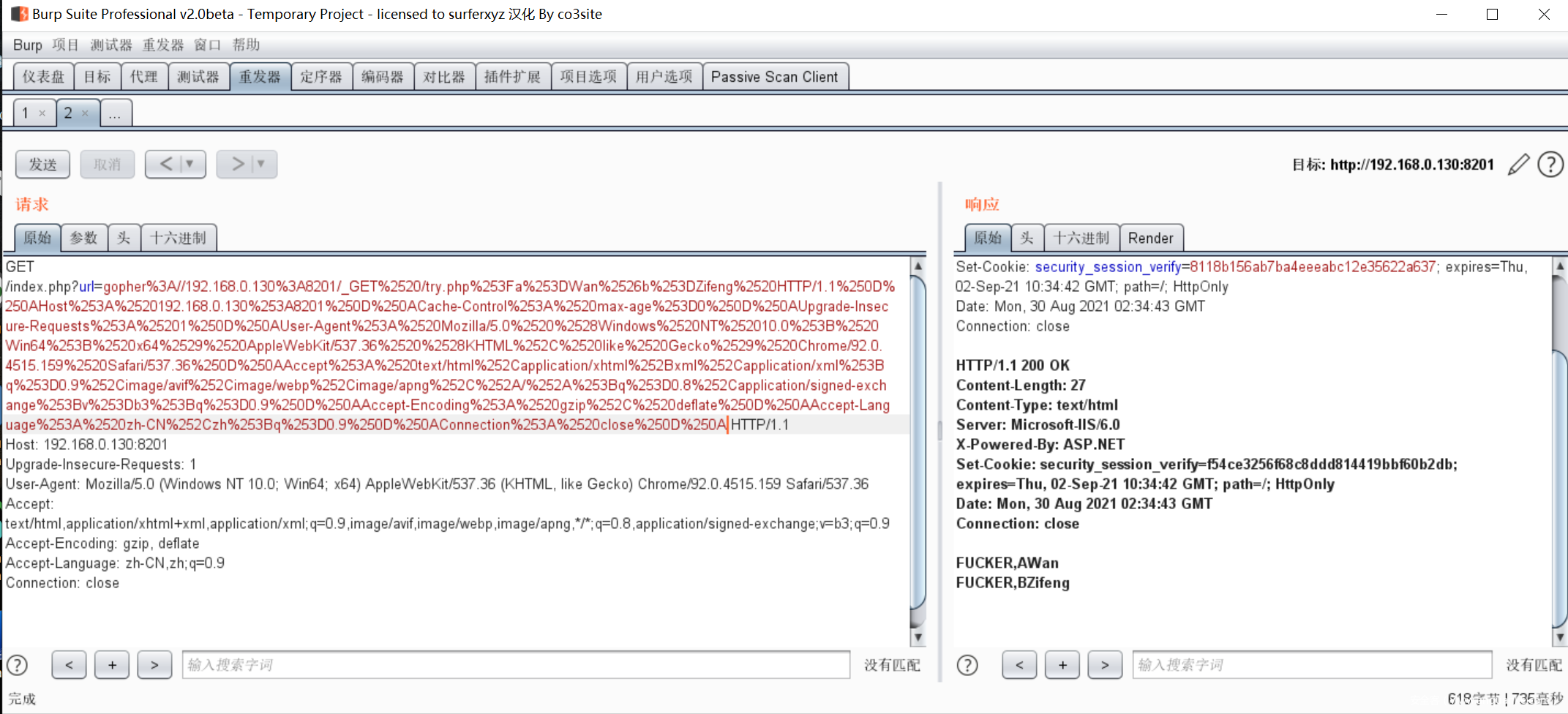Switch to the 插件扩展 tab
This screenshot has width=1568, height=714.
[x=513, y=77]
